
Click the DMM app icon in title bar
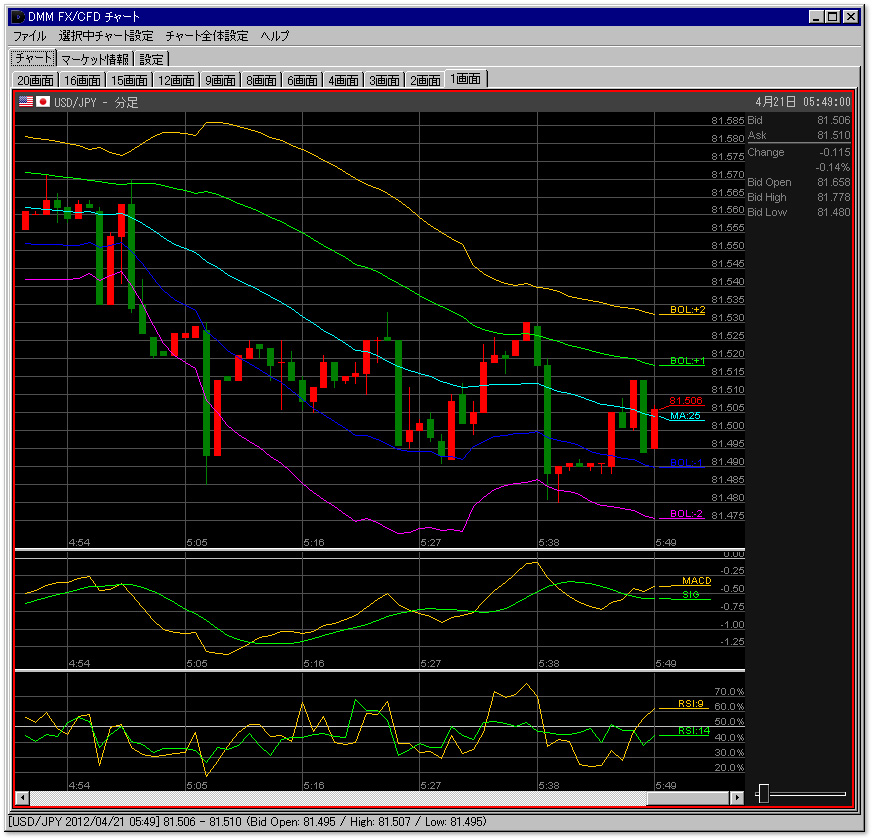pyautogui.click(x=18, y=17)
